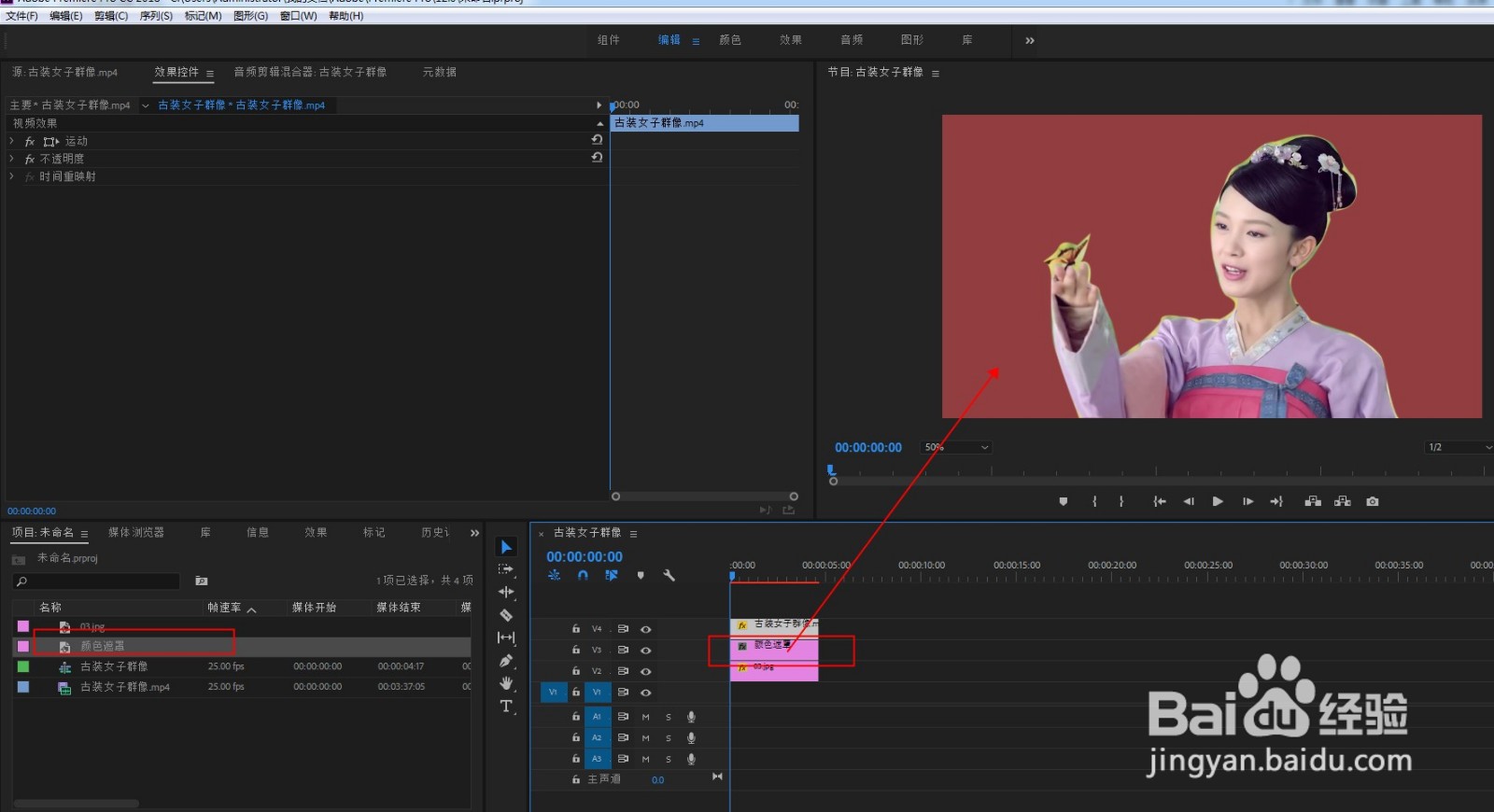The image size is (1494, 812).
Task: Switch to 元数据 panel tab
Action: (439, 72)
